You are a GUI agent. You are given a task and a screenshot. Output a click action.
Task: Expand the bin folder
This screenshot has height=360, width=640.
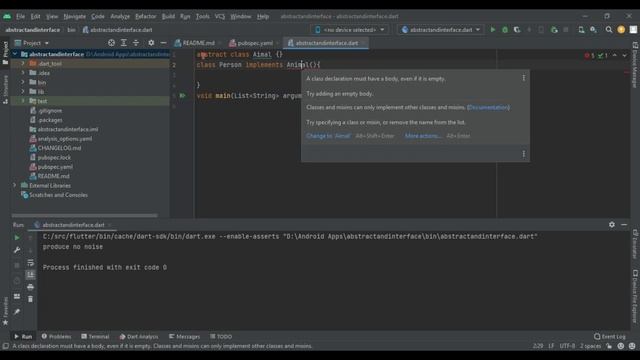23,82
